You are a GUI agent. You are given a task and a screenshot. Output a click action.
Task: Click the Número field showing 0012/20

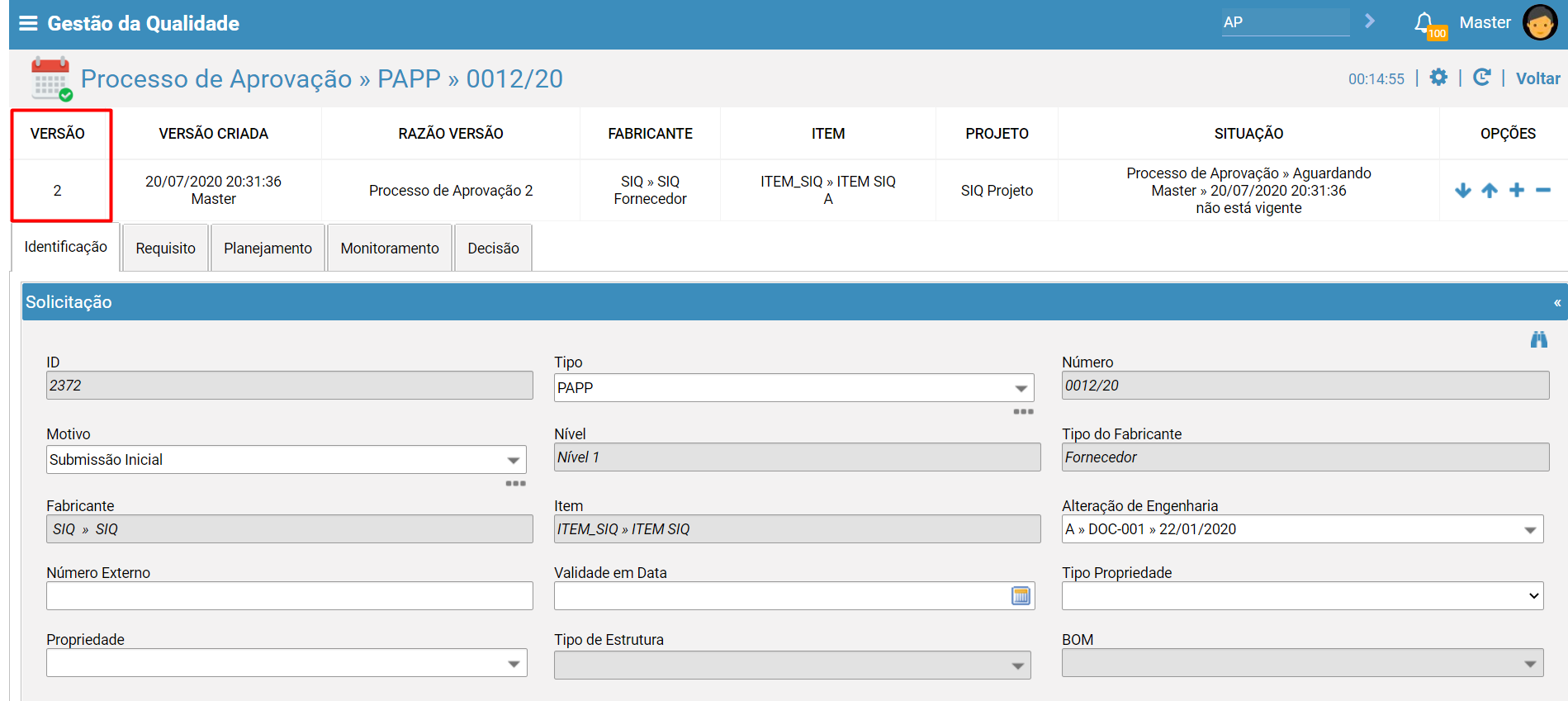pyautogui.click(x=1305, y=386)
